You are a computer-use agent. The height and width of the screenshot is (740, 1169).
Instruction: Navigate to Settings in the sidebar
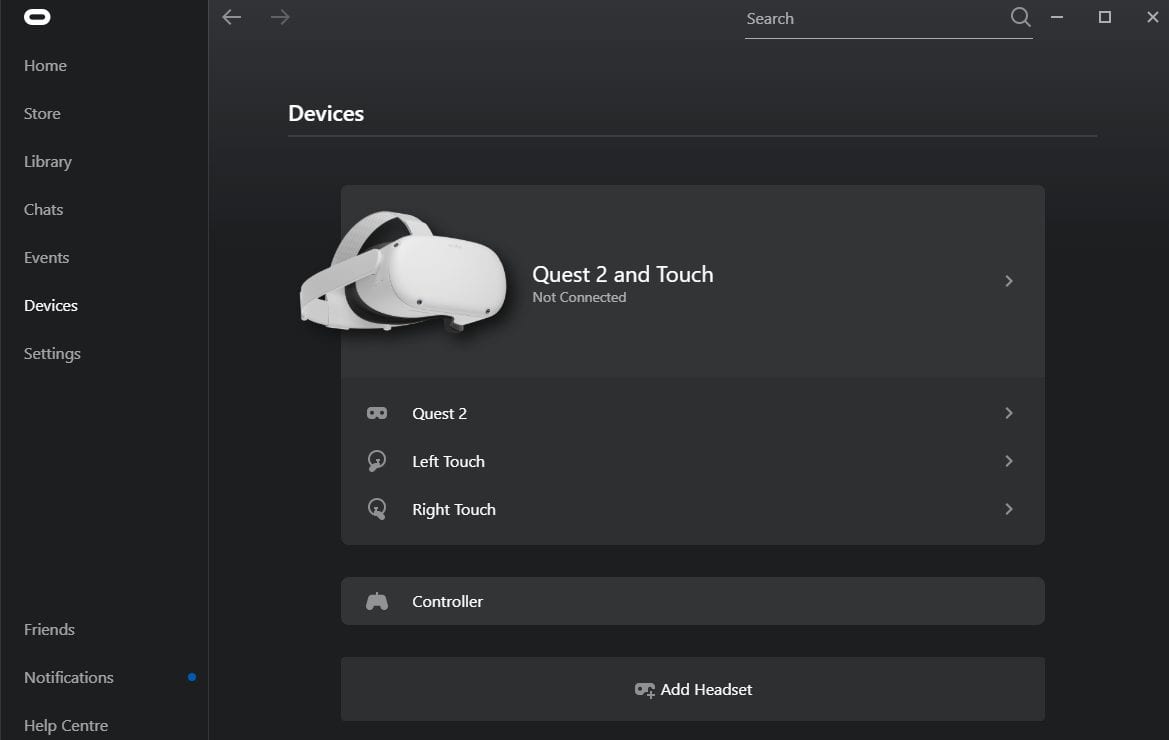pos(51,353)
